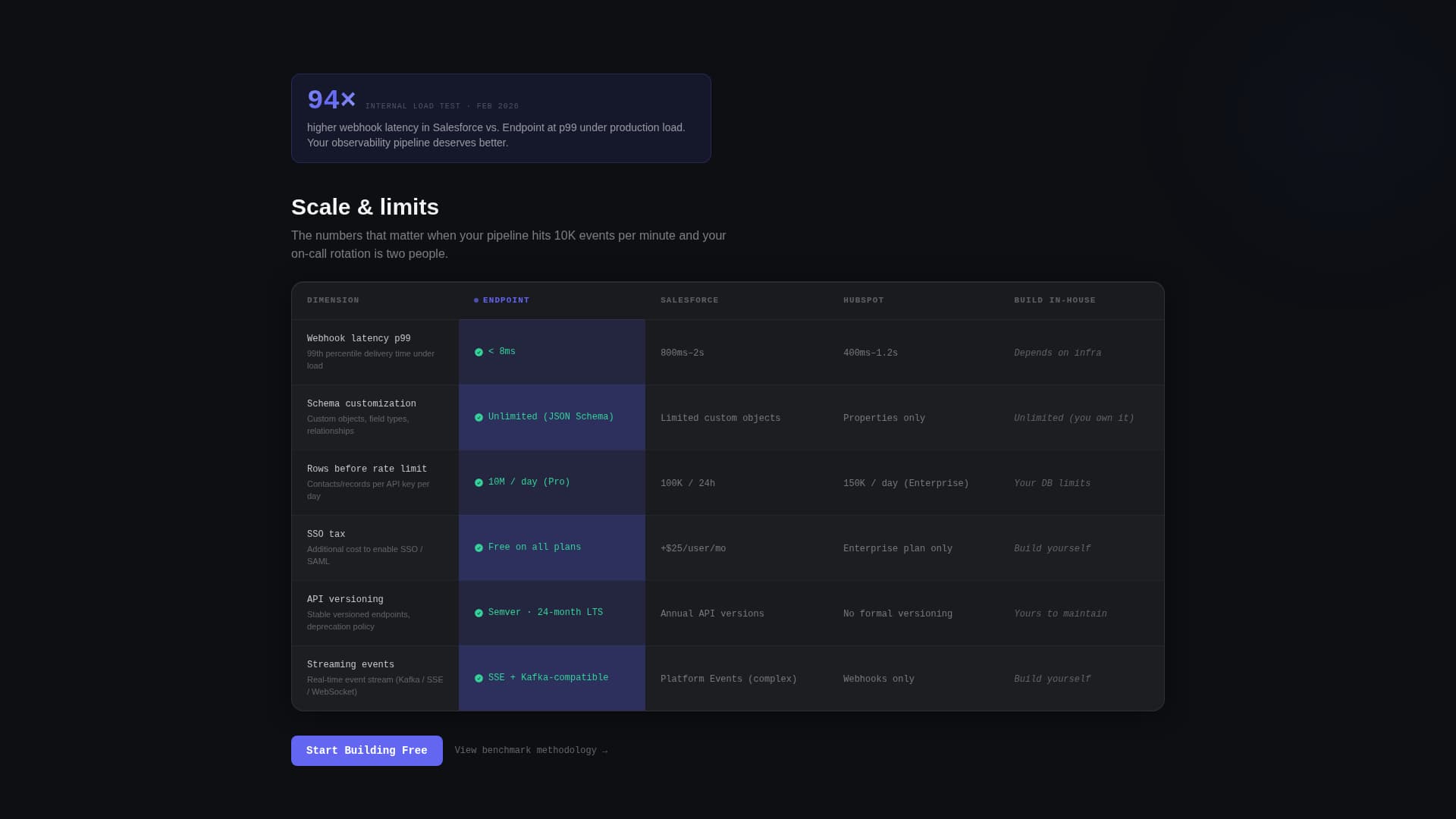Image resolution: width=1456 pixels, height=819 pixels.
Task: Select the "Webhook latency p99" row label
Action: [x=359, y=338]
